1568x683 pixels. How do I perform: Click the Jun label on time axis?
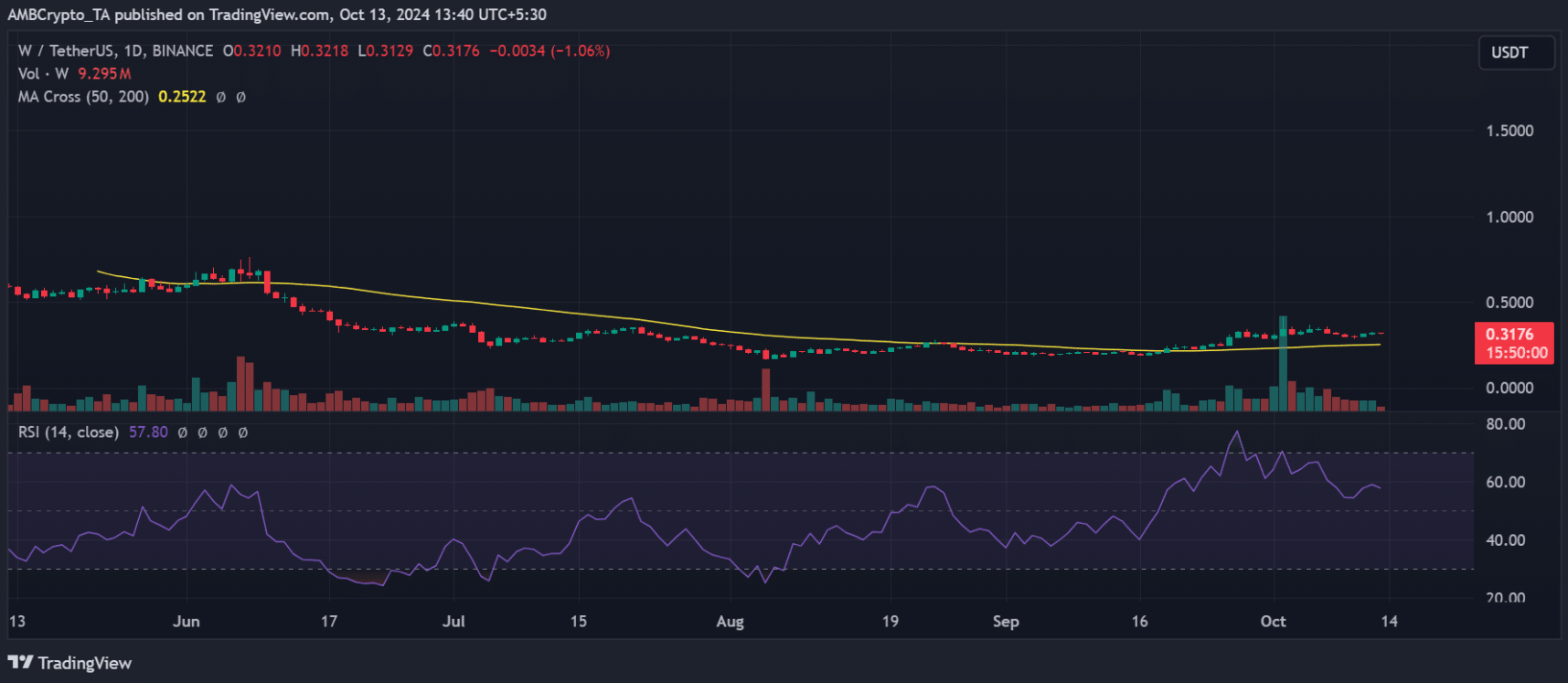186,622
